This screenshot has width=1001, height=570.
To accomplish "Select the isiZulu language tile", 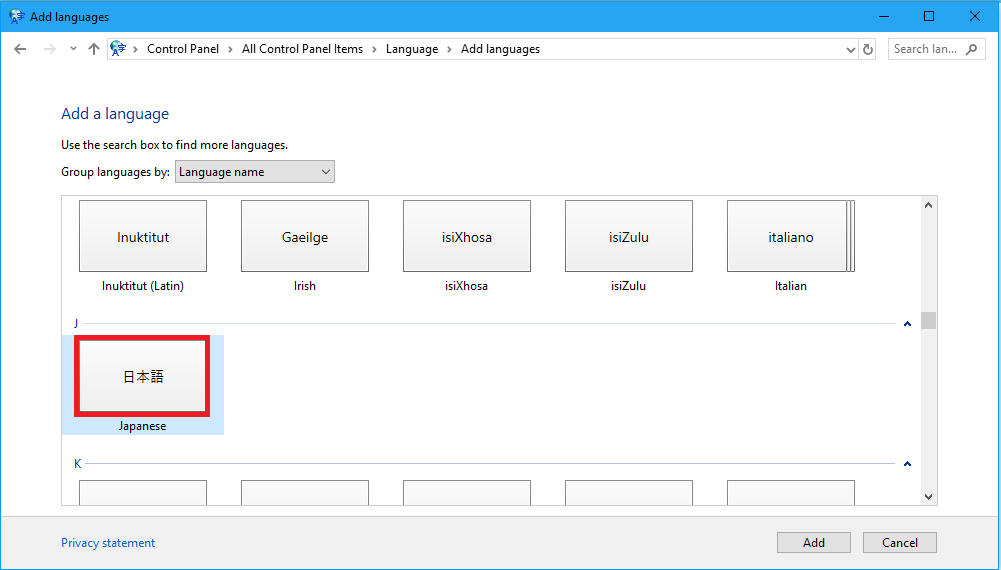I will 629,237.
